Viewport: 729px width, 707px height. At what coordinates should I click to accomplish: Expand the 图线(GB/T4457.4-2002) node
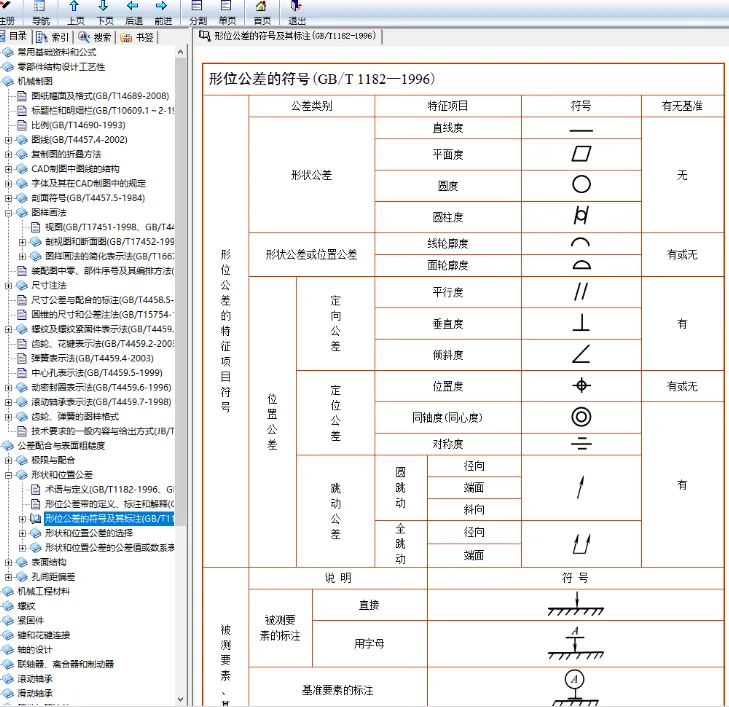pyautogui.click(x=8, y=140)
